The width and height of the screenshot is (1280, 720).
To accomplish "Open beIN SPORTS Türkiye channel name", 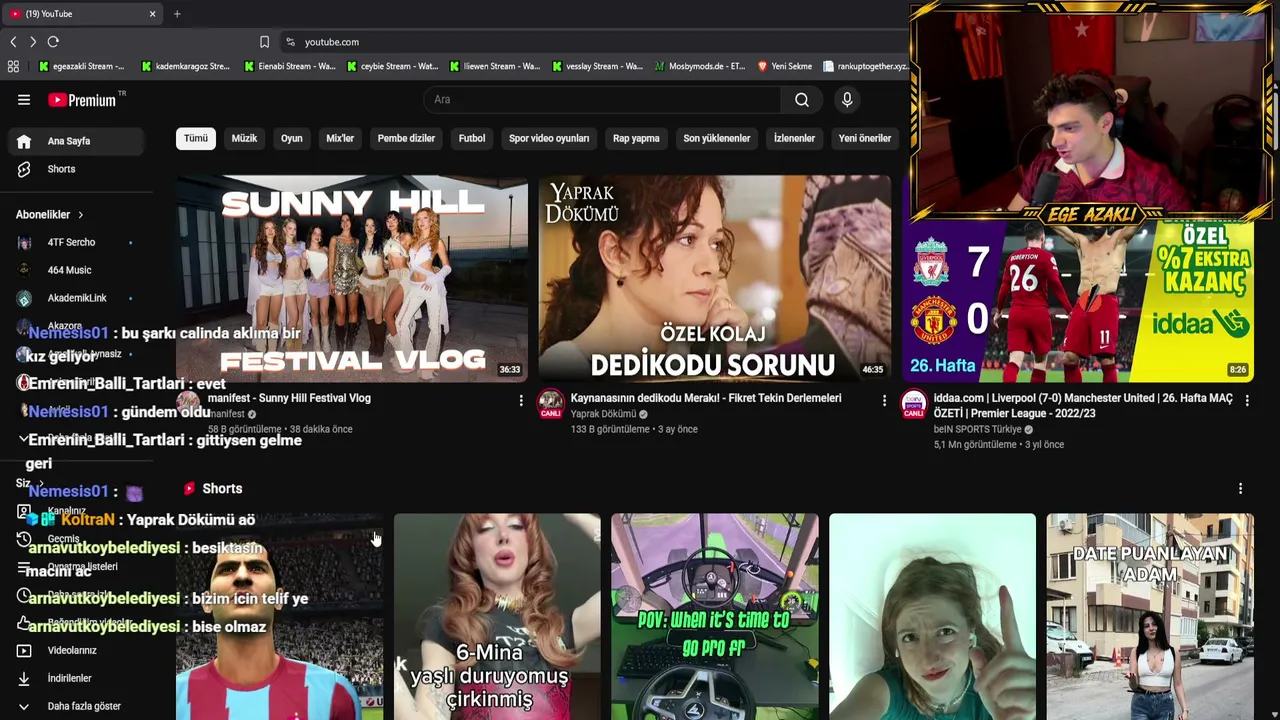I will tap(977, 429).
